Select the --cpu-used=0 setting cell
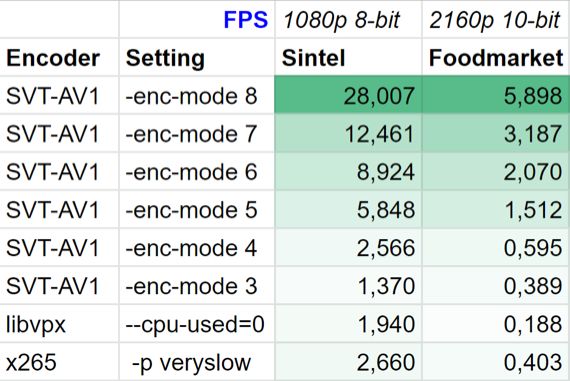The height and width of the screenshot is (381, 570). click(x=197, y=324)
